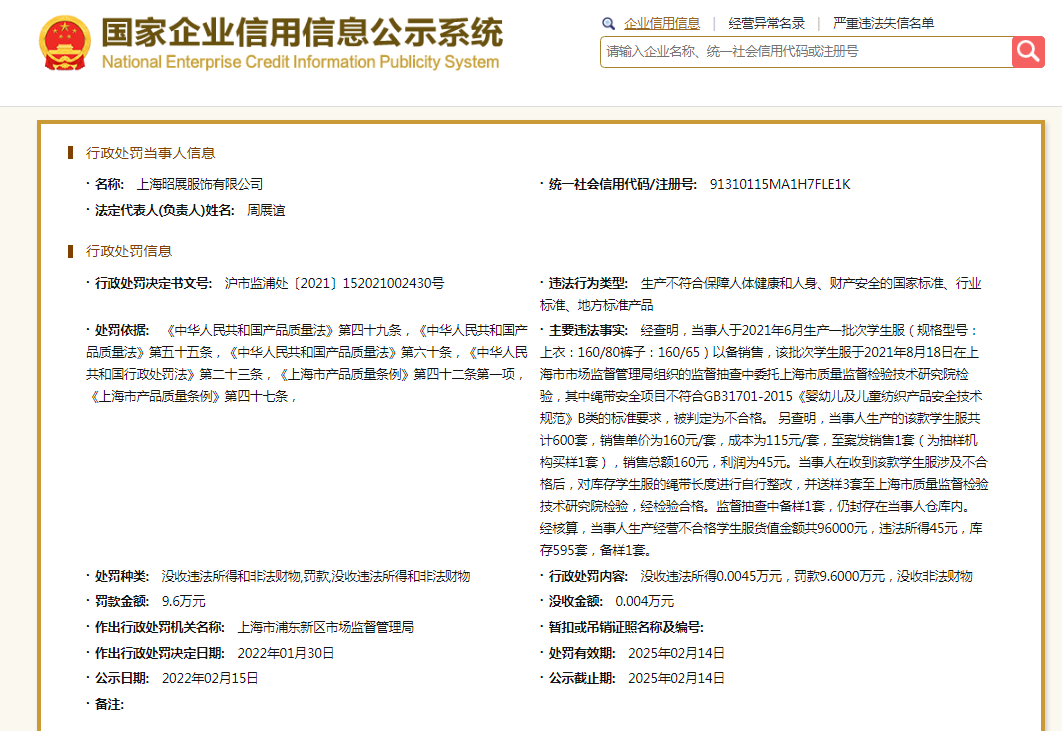This screenshot has height=731, width=1062.
Task: Click the 行政处罚当事人信息 section heading
Action: coord(150,153)
